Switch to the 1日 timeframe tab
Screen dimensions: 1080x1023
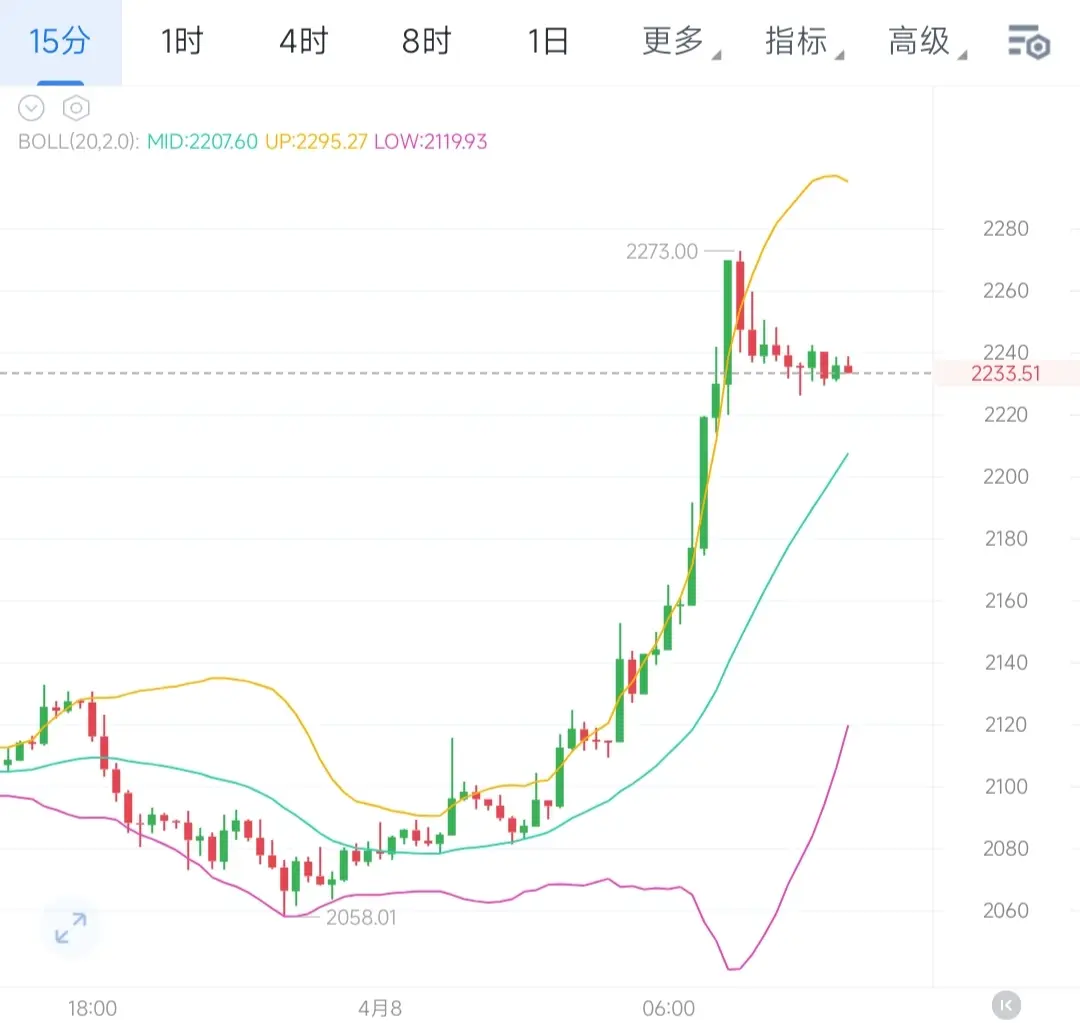click(x=548, y=41)
